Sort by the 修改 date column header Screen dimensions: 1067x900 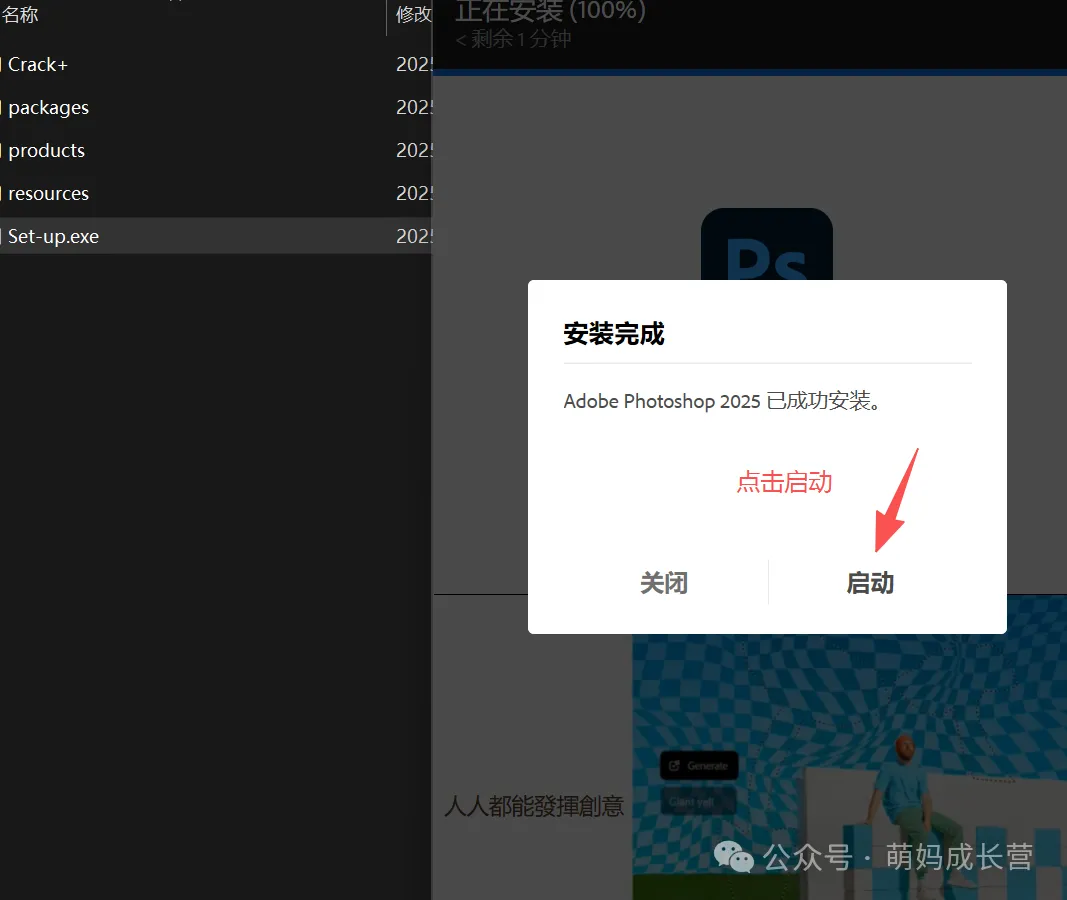point(413,14)
